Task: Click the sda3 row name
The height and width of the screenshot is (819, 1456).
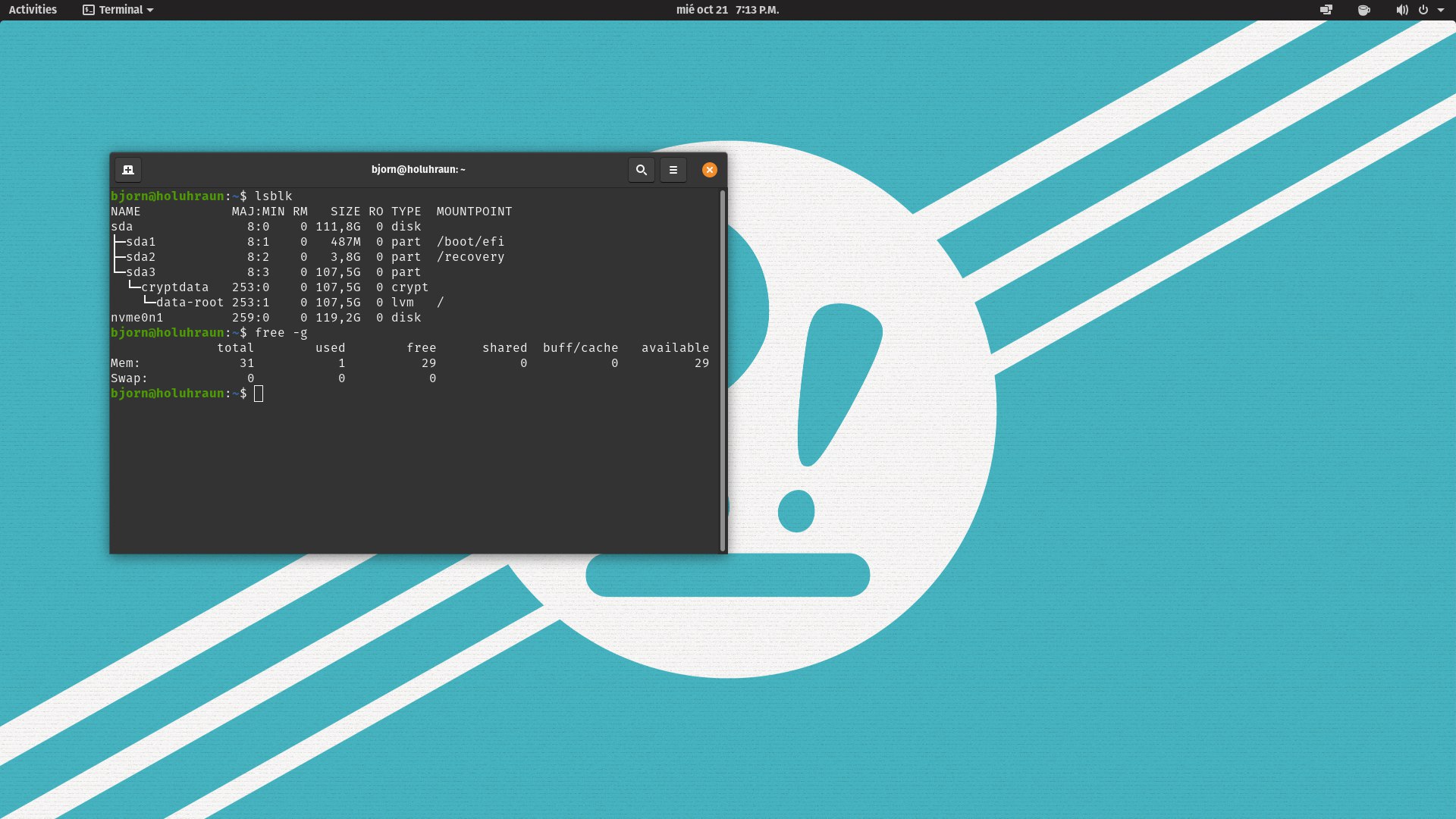Action: [141, 271]
